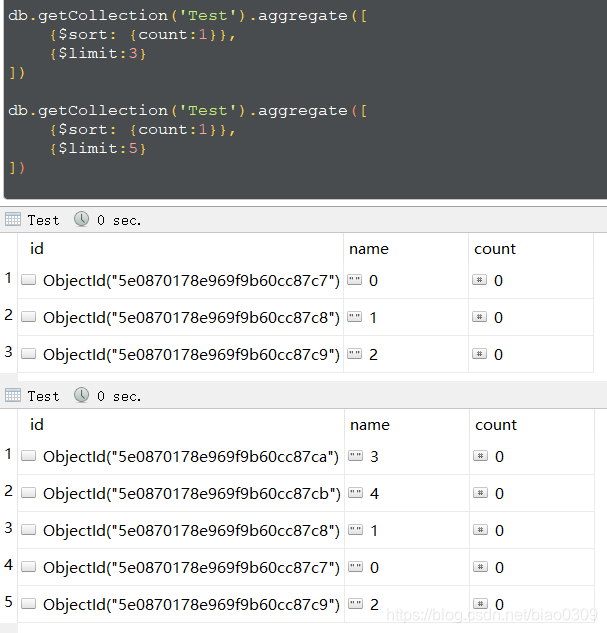Click number type icon in count cell of first table row 2
This screenshot has width=607, height=633.
click(479, 317)
